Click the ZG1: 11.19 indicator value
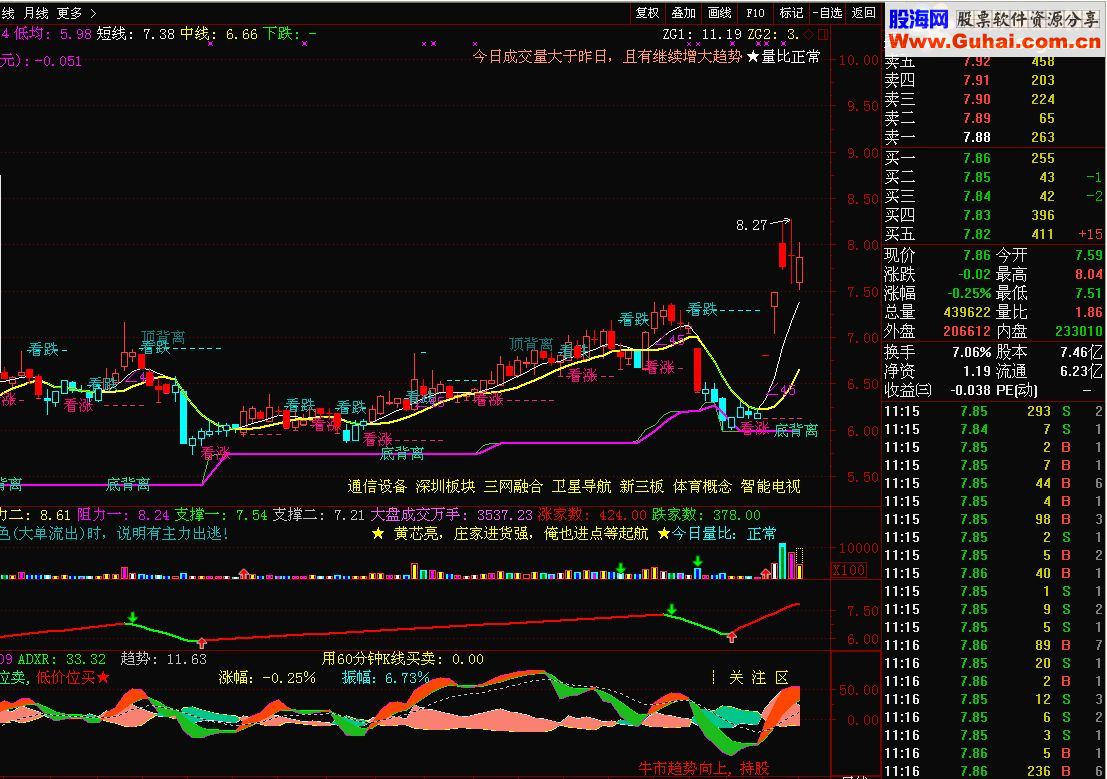The height and width of the screenshot is (779, 1107). (702, 34)
